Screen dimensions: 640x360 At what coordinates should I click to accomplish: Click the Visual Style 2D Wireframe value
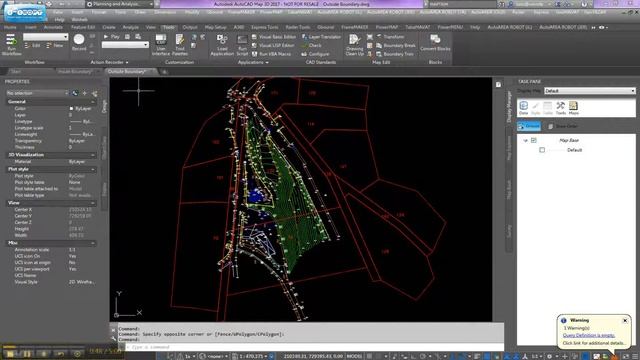click(x=82, y=282)
